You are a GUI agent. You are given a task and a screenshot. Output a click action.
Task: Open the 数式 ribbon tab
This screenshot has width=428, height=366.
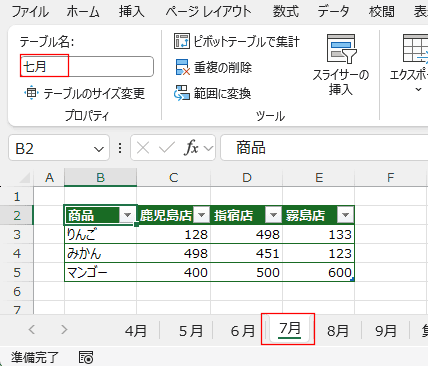286,12
